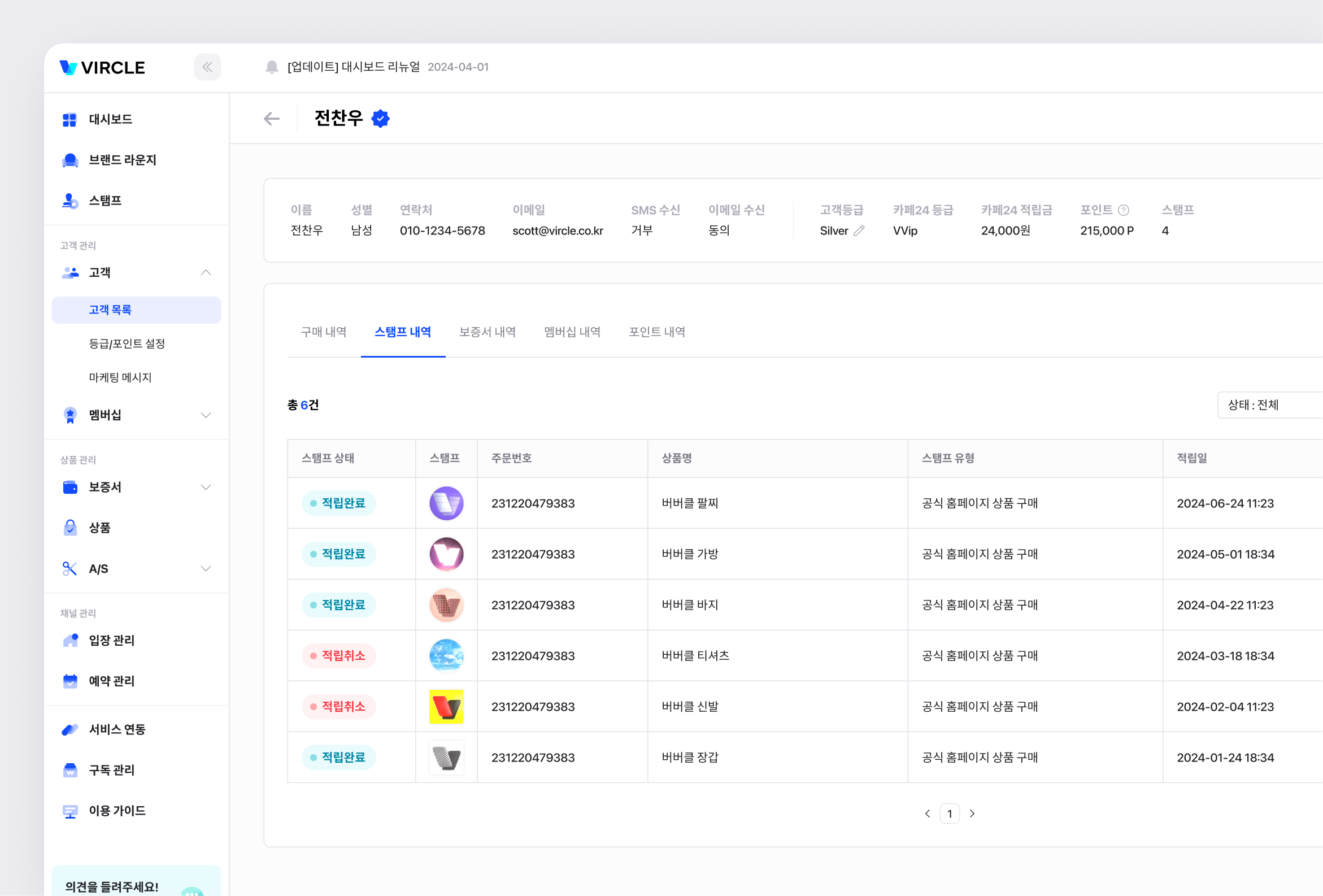Collapse the 고객 menu section
This screenshot has height=896, width=1323.
click(x=206, y=273)
